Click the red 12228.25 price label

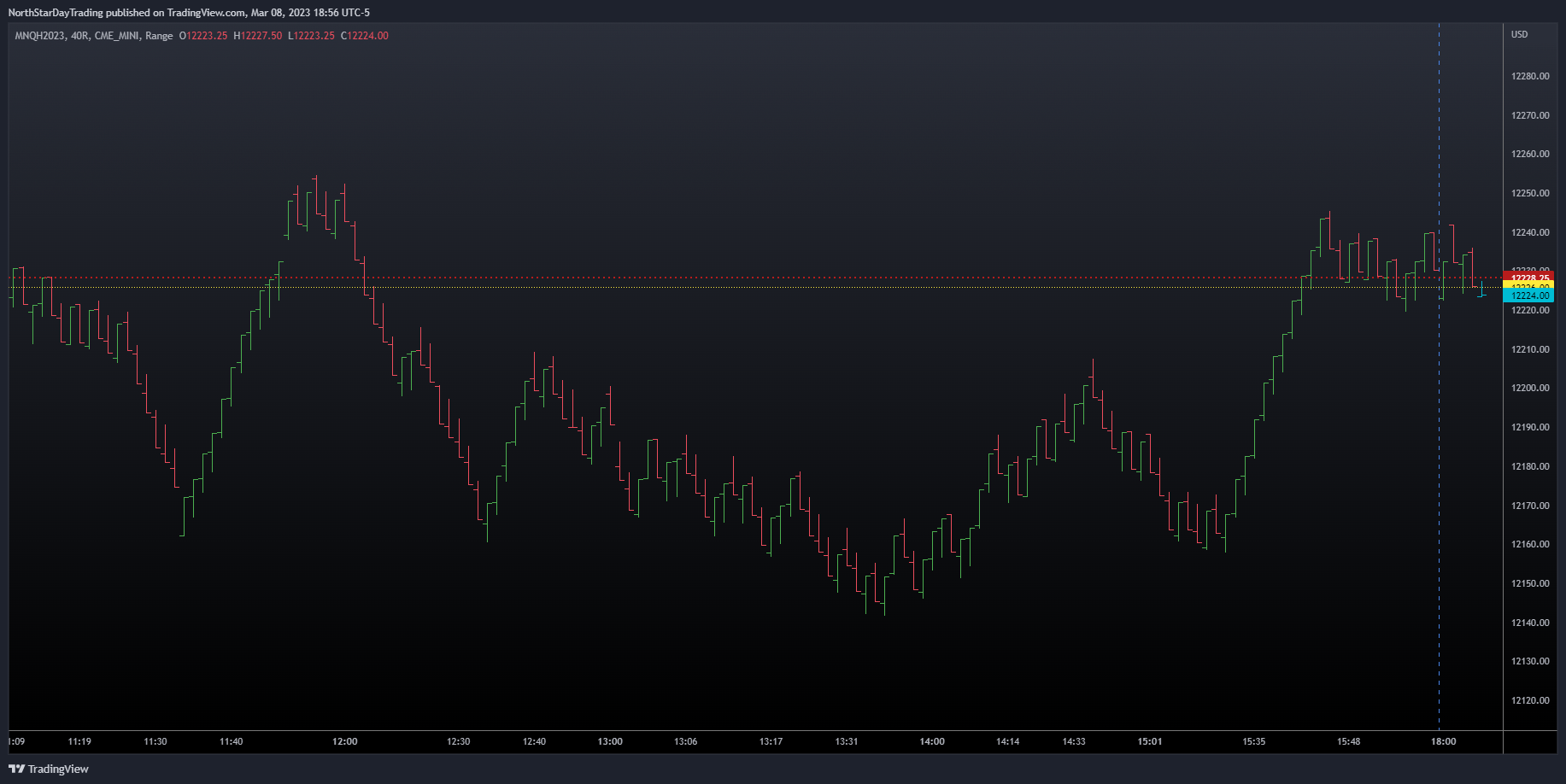click(1528, 277)
